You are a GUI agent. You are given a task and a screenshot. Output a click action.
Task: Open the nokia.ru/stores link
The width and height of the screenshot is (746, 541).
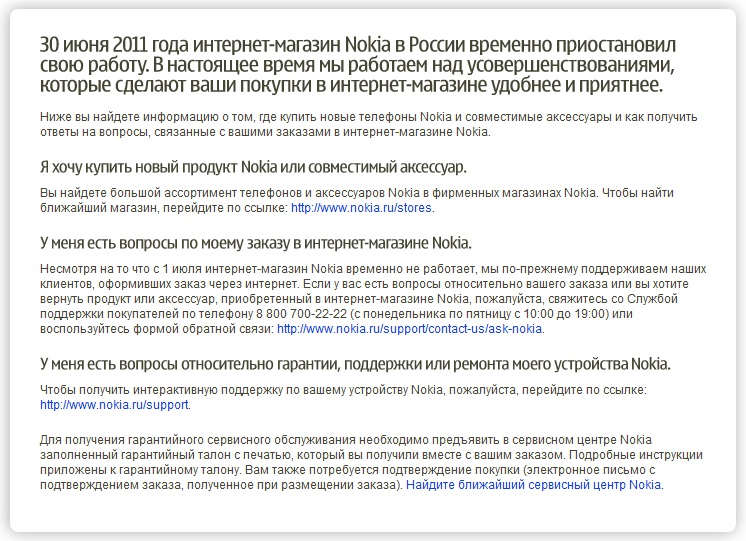point(362,208)
